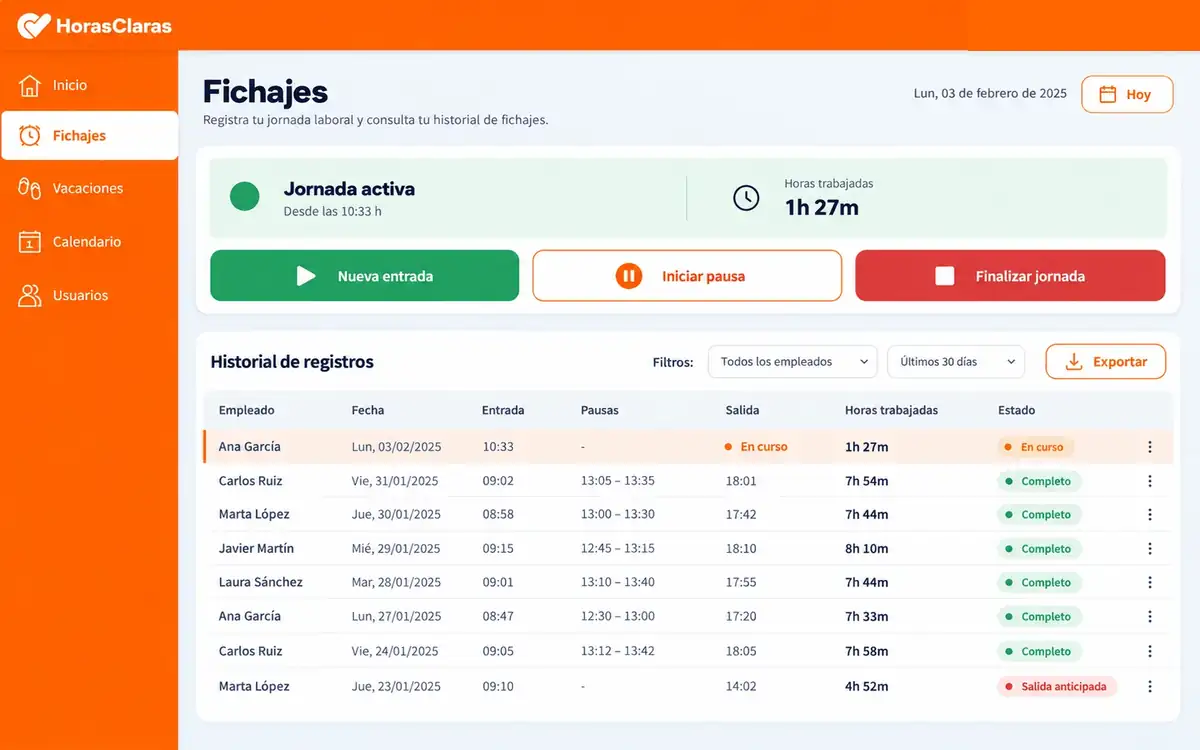Click the Estado column header
This screenshot has width=1200, height=750.
click(1016, 410)
